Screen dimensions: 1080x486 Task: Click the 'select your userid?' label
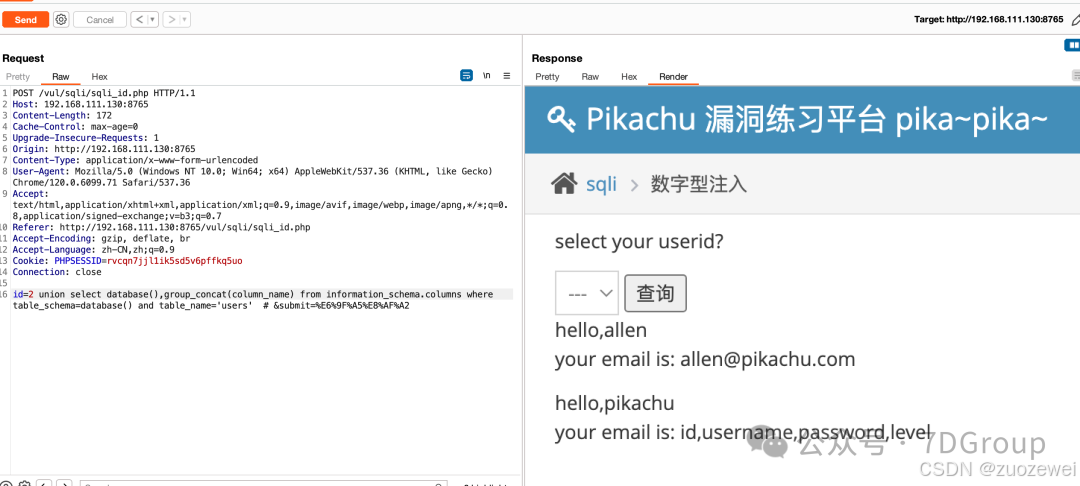pos(641,242)
